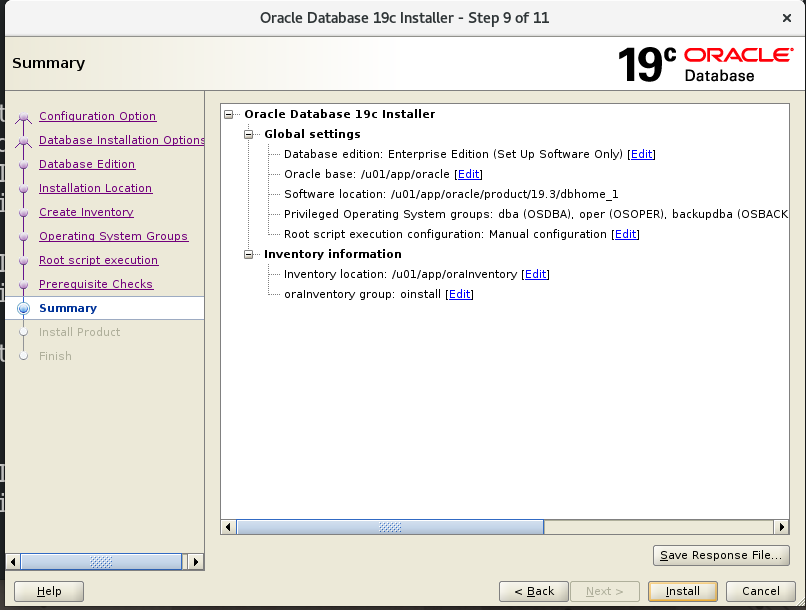The image size is (806, 610).
Task: Click left arrow of summary horizontal scrollbar
Action: point(229,527)
